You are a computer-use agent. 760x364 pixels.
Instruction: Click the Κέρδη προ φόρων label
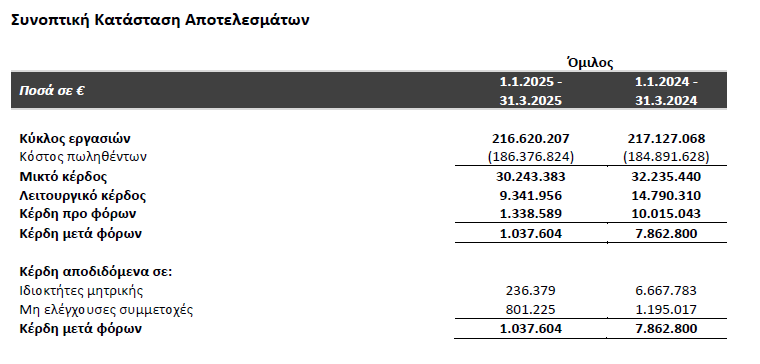(x=78, y=214)
